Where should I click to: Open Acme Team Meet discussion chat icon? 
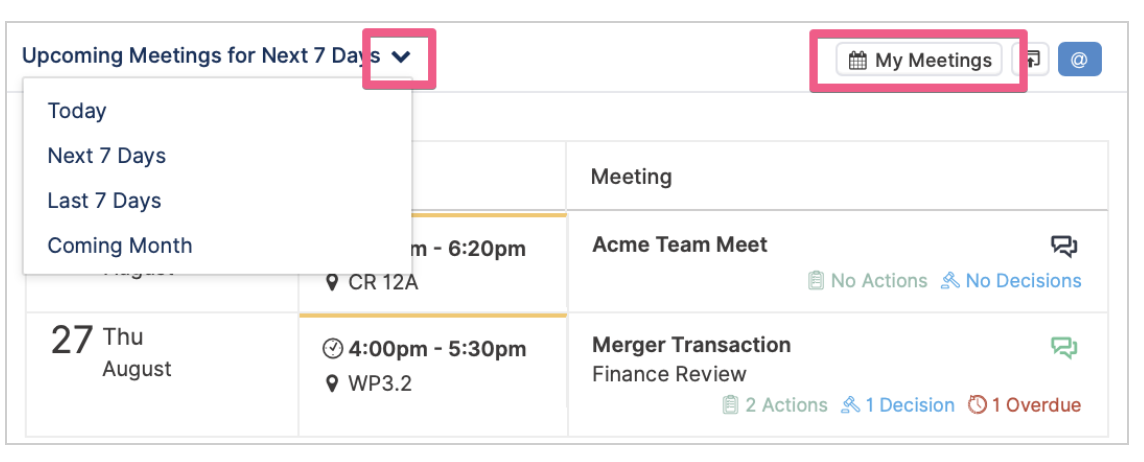click(1064, 247)
